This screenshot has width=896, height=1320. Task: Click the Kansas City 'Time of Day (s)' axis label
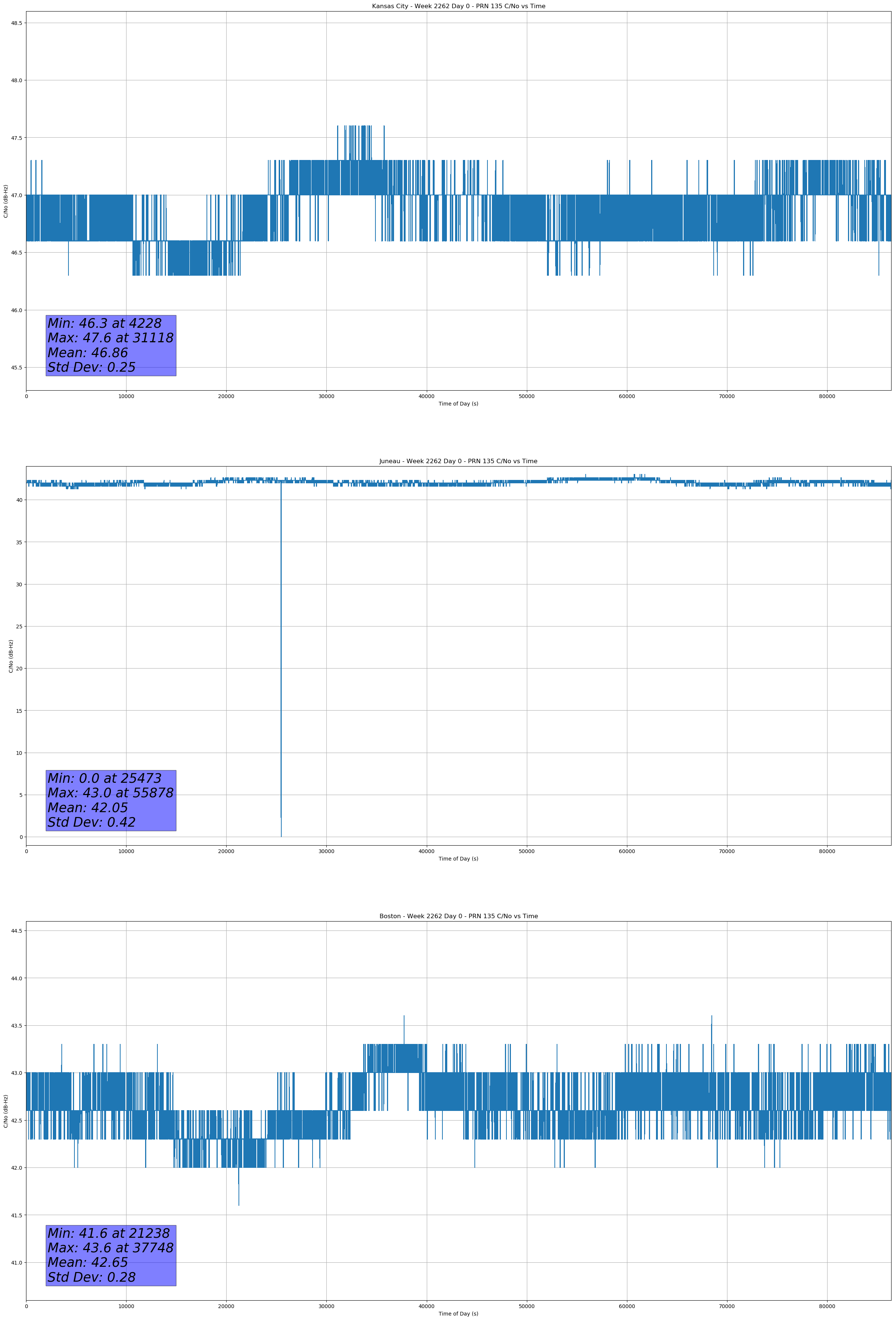point(458,404)
